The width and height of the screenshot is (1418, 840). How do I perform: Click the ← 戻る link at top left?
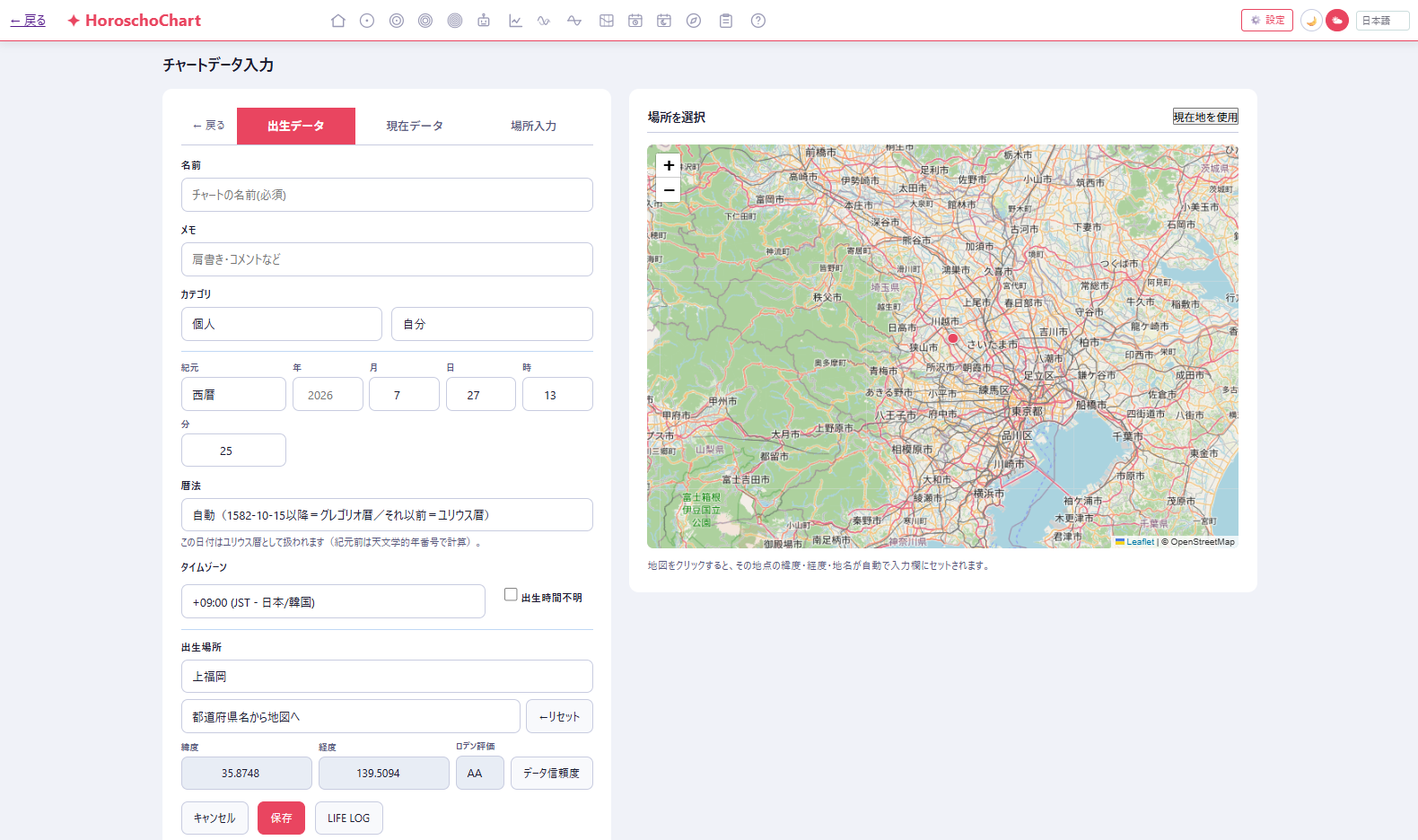click(28, 21)
